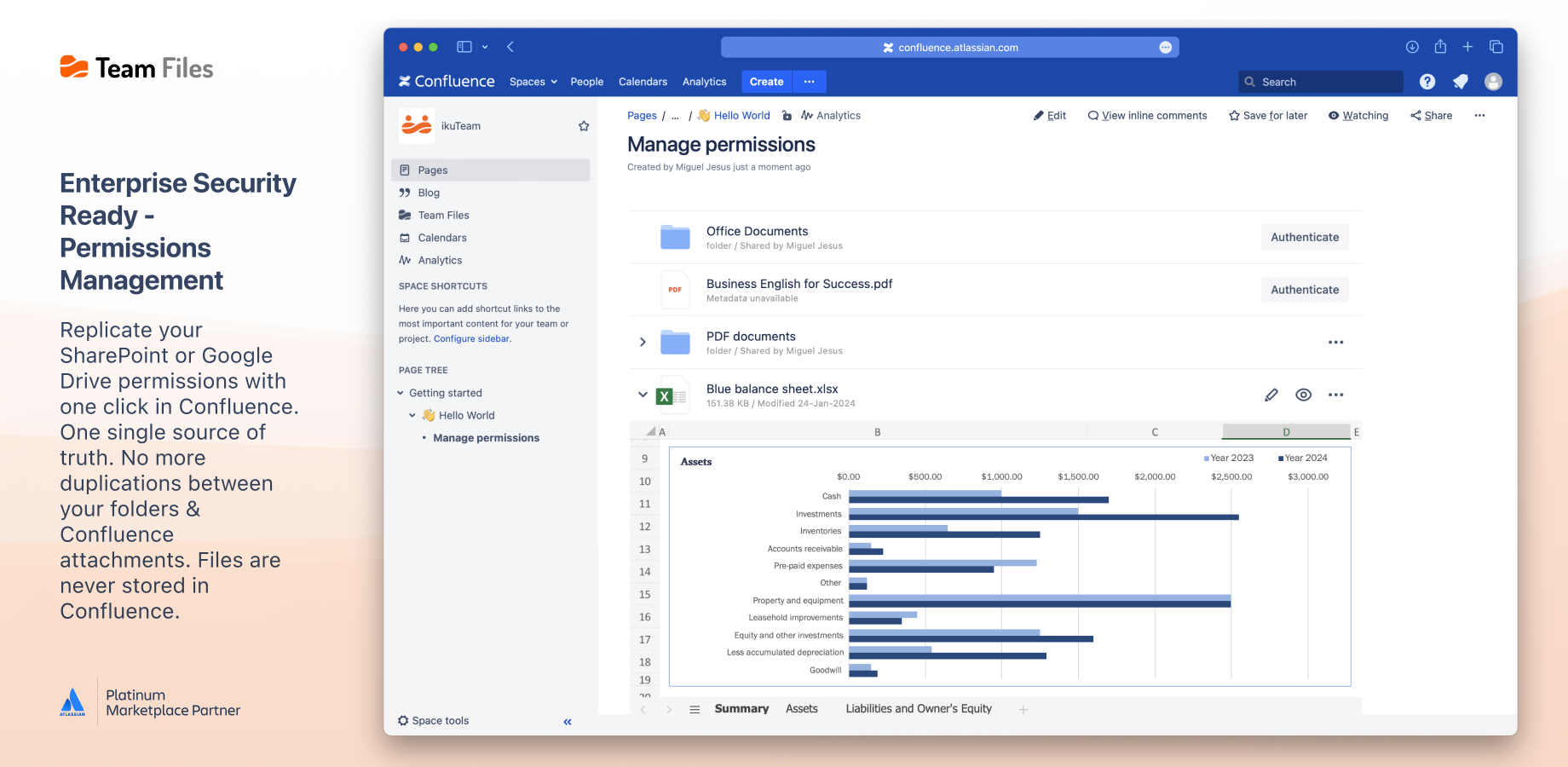Switch to the Assets sheet tab

click(801, 709)
